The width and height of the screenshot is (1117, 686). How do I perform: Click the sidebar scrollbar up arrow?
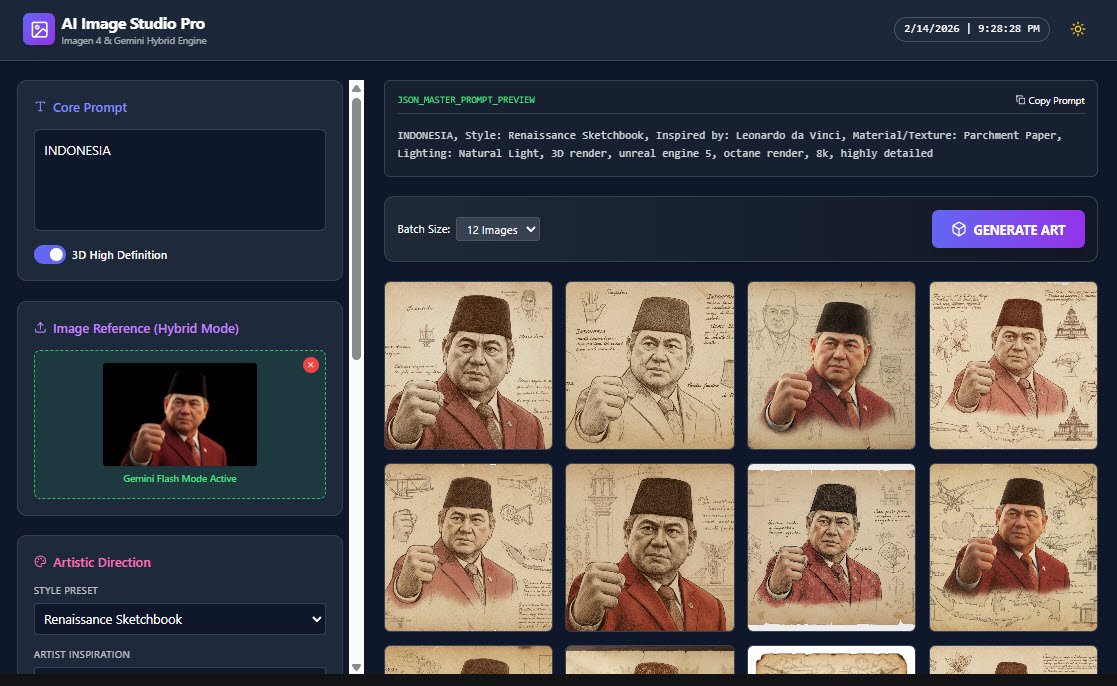[356, 88]
